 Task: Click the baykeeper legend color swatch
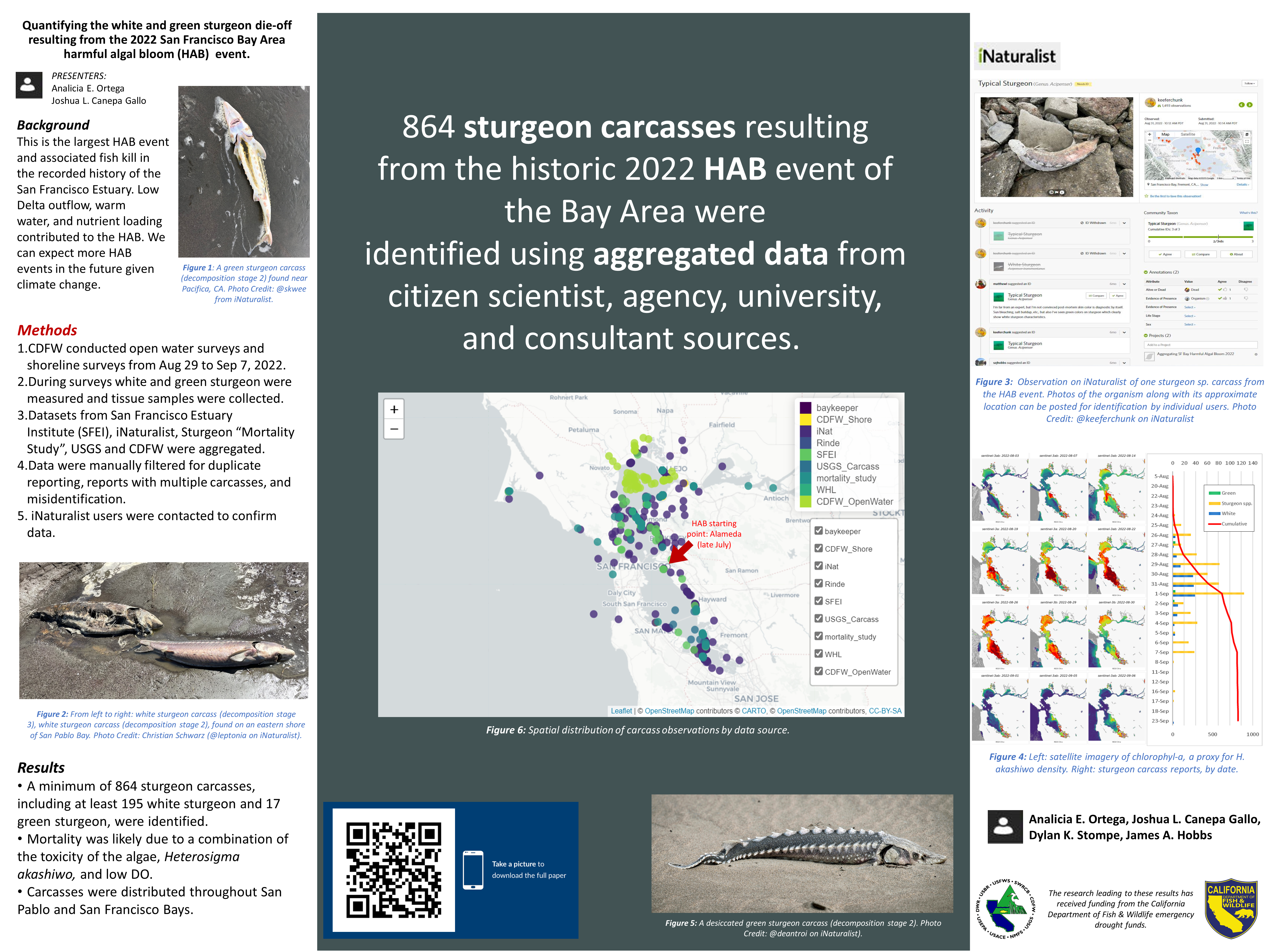806,407
